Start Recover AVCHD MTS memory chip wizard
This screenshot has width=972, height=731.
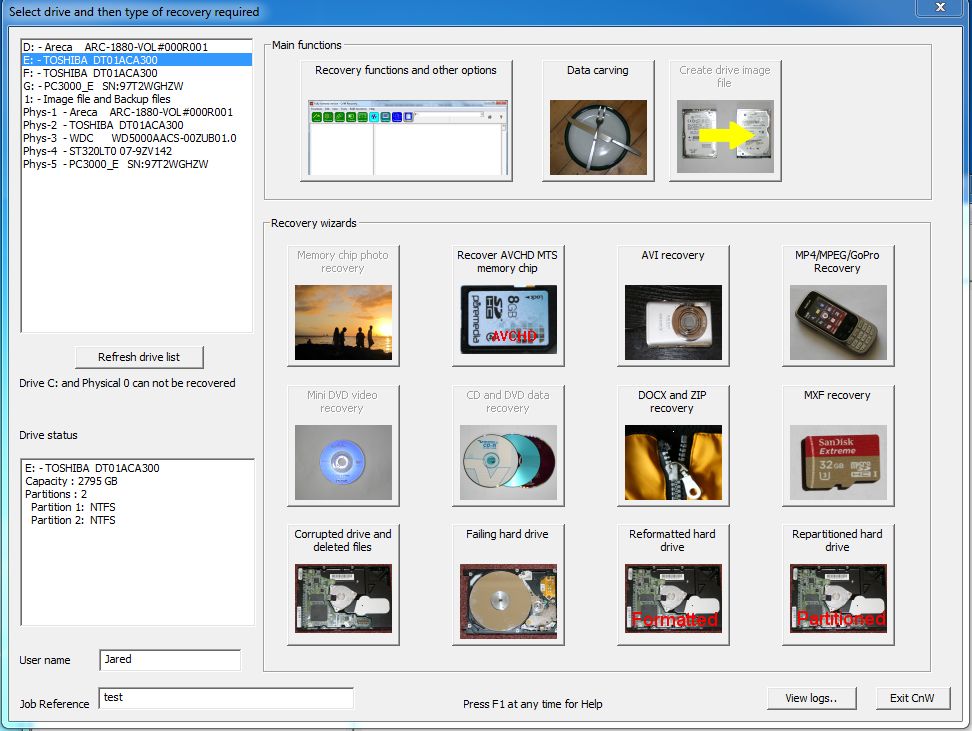(507, 305)
